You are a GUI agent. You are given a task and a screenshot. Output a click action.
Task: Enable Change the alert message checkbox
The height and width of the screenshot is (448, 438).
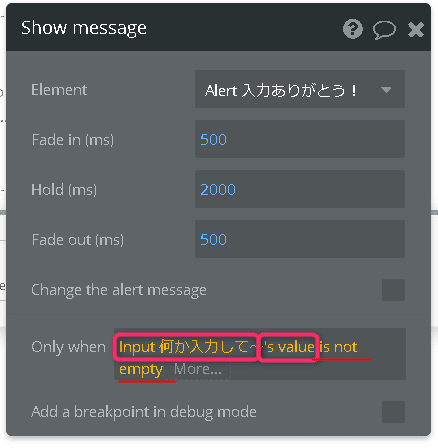pos(393,290)
